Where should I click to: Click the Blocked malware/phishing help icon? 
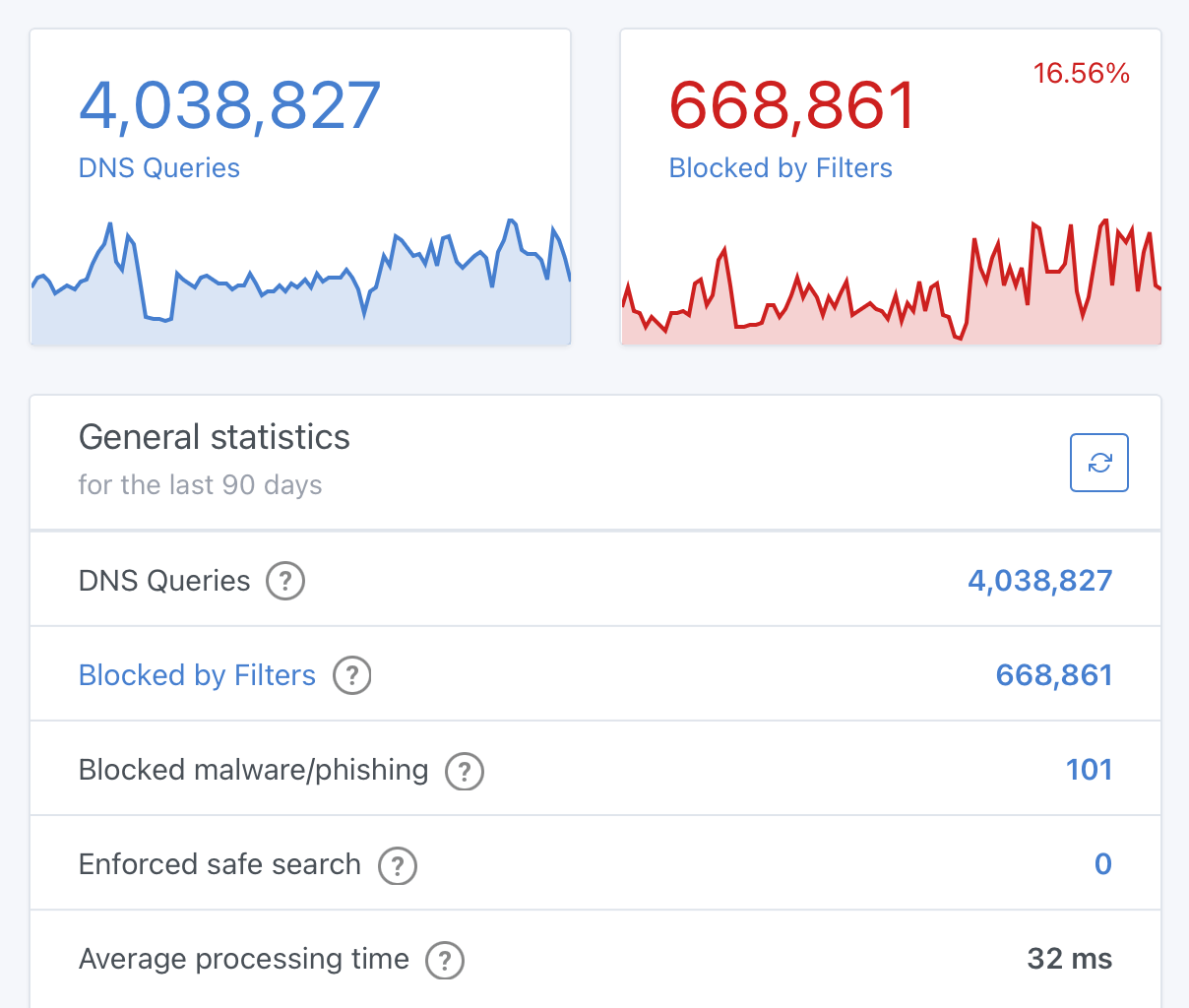pos(464,772)
